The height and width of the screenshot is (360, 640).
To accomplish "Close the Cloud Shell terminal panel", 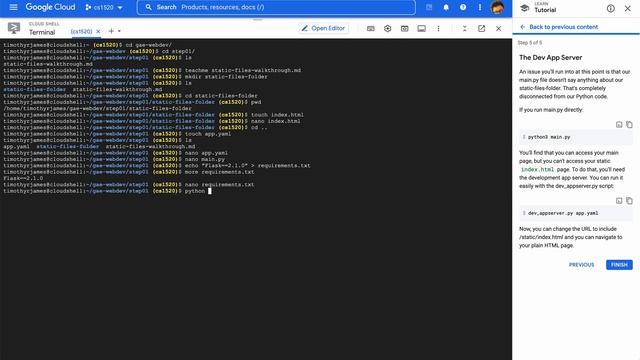I will point(498,29).
